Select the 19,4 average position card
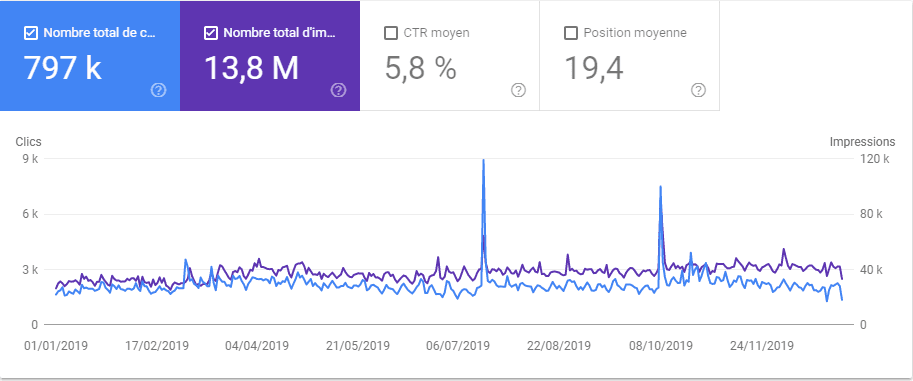 coord(629,55)
